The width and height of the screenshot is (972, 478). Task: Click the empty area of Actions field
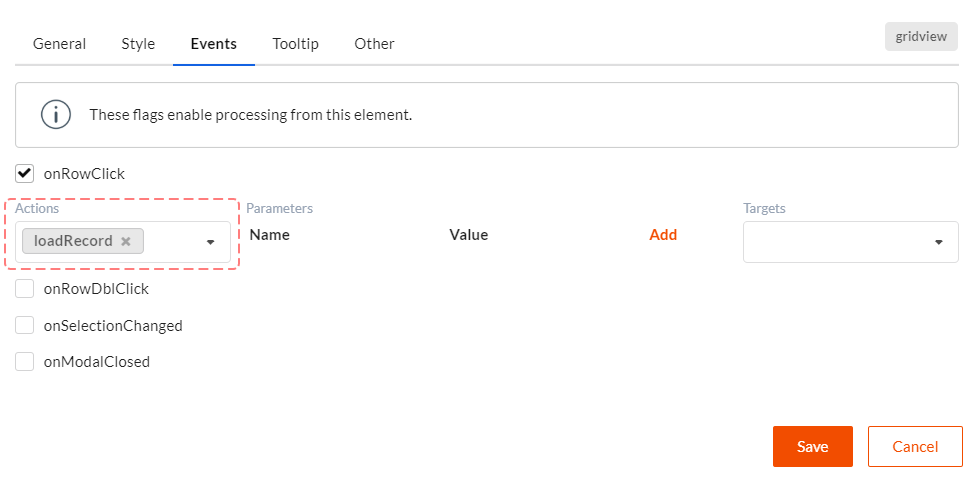pos(174,242)
